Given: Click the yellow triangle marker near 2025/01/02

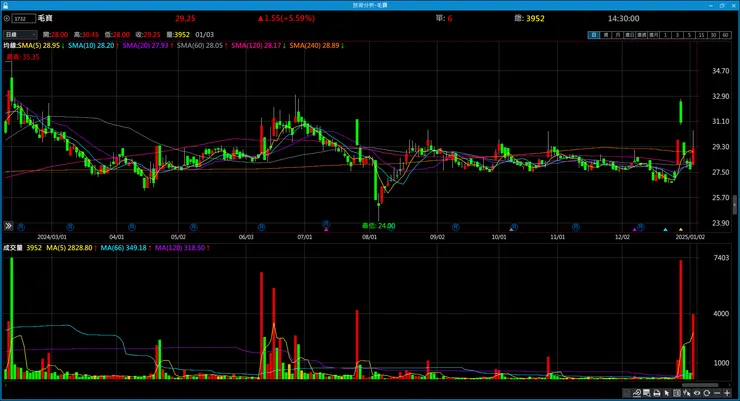Looking at the screenshot, I should pos(681,230).
